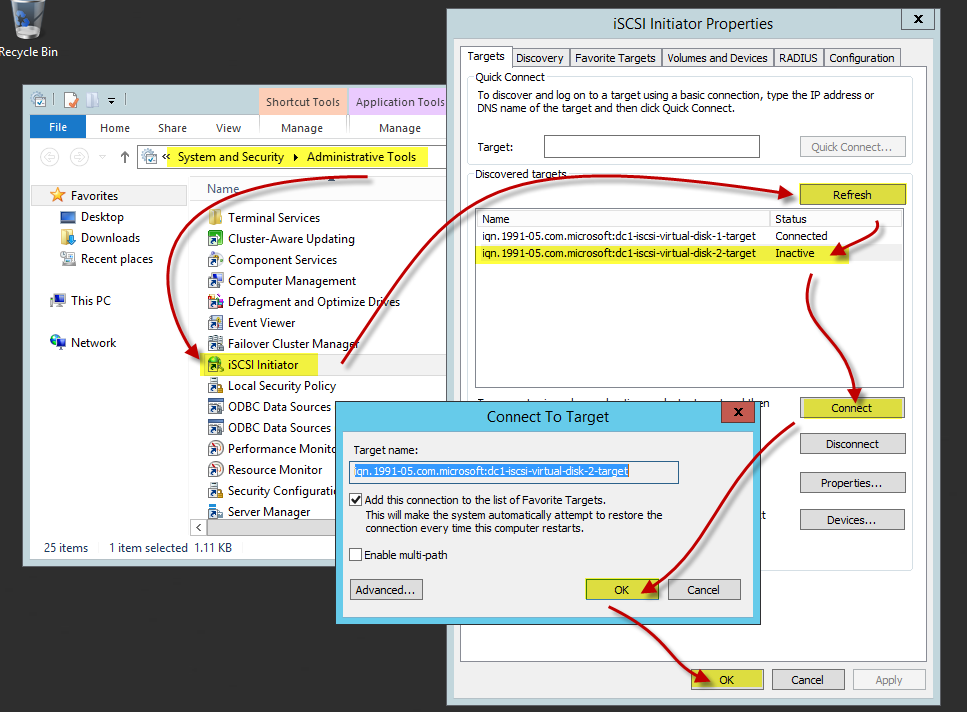
Task: Open the Explorer Share ribbon tab
Action: [x=172, y=128]
